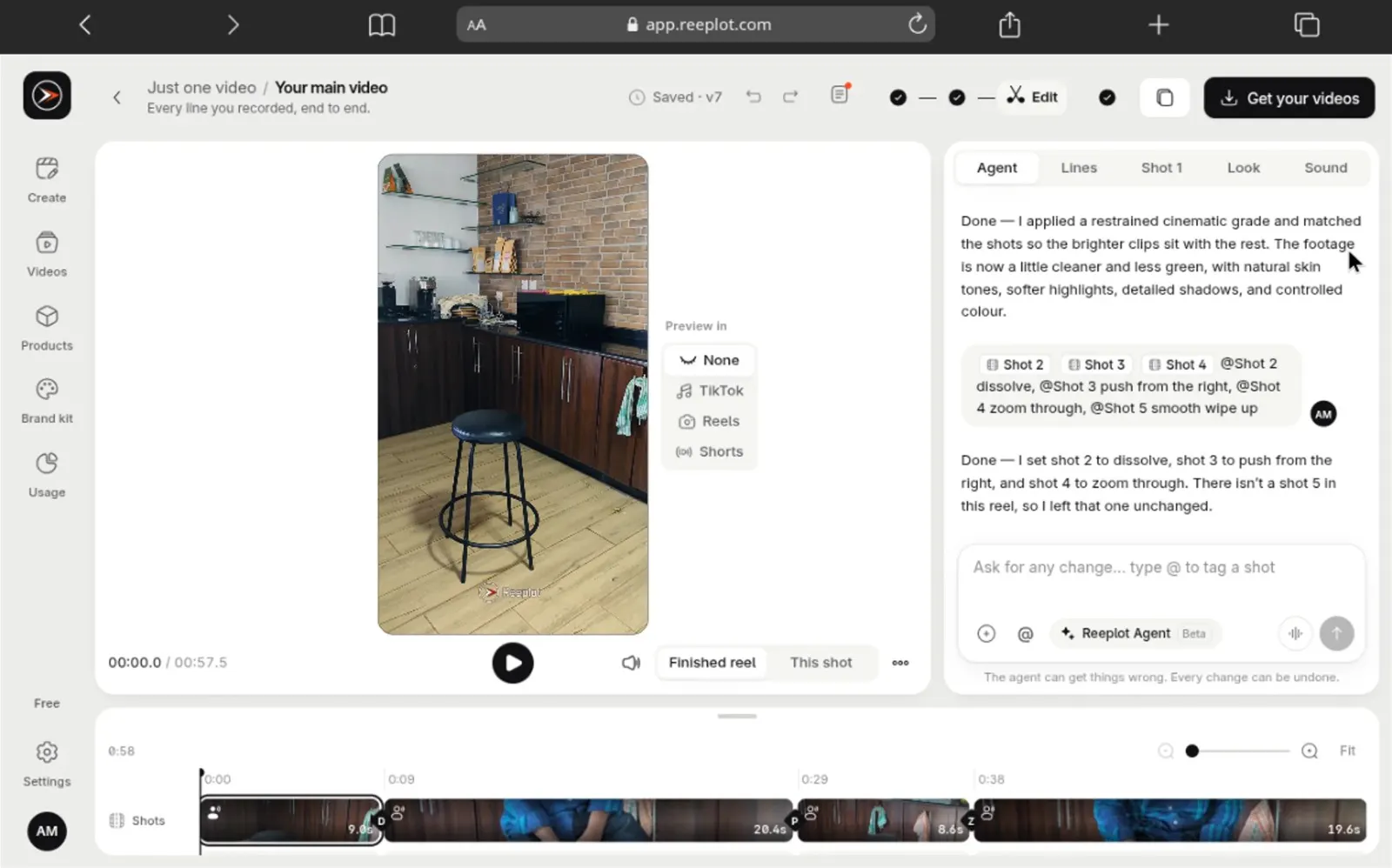The height and width of the screenshot is (868, 1392).
Task: Click the plus attach icon in chat box
Action: (986, 634)
